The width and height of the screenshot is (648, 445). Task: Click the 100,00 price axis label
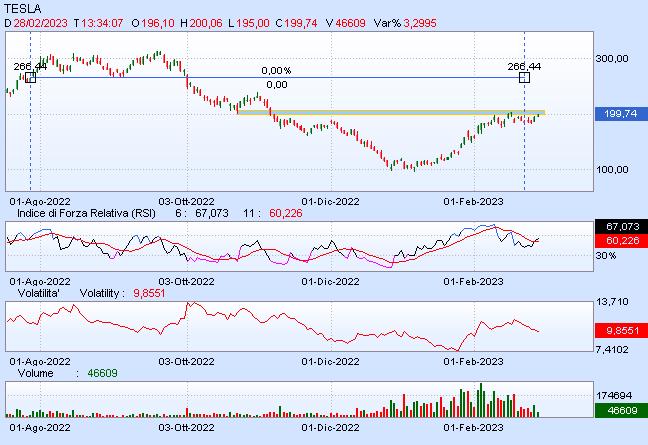612,169
